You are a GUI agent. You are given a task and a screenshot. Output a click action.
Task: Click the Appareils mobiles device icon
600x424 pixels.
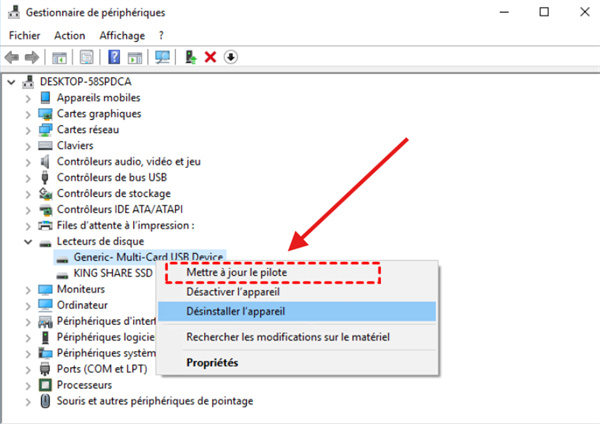(x=45, y=98)
